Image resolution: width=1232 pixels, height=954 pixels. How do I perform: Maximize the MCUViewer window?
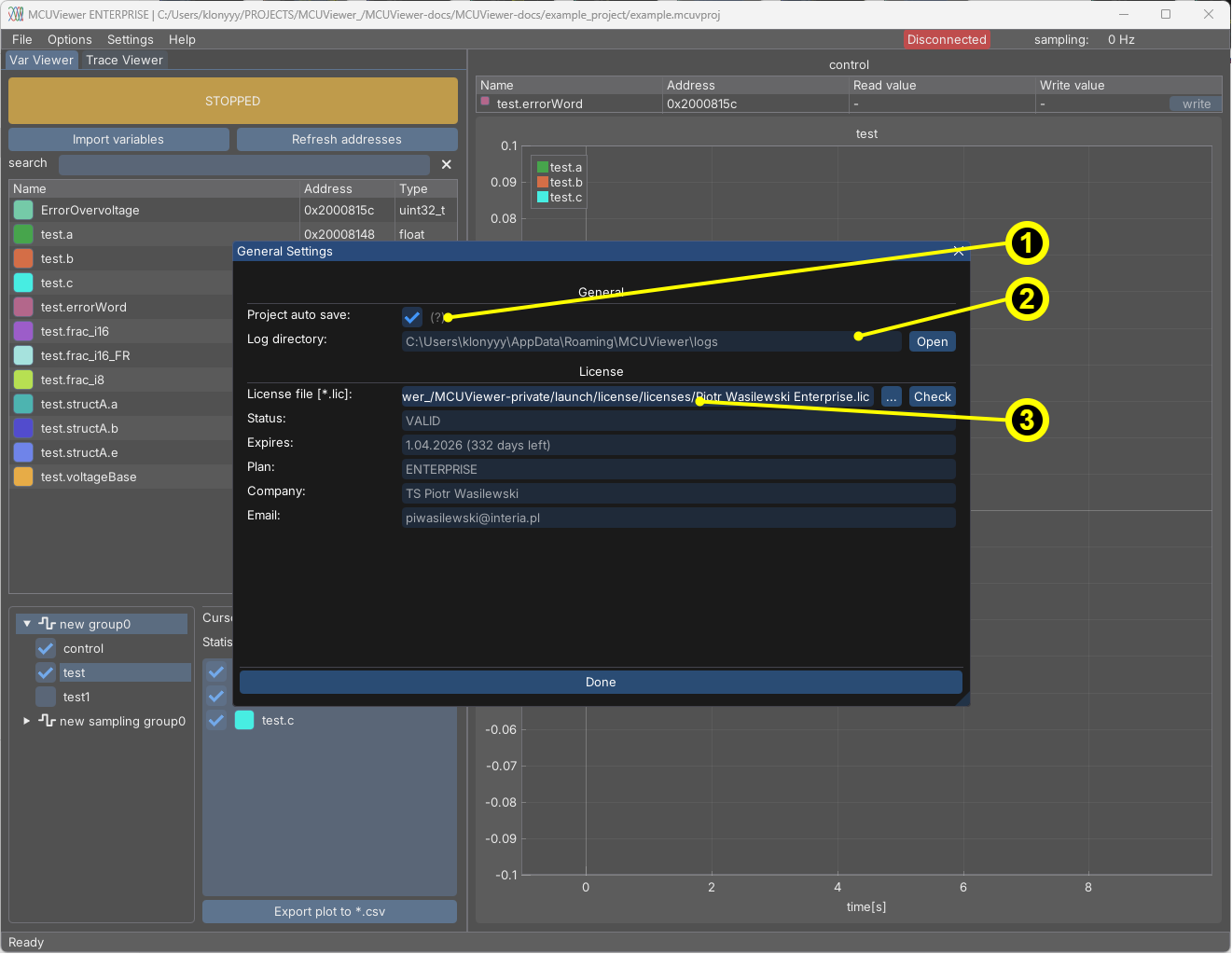[x=1166, y=14]
